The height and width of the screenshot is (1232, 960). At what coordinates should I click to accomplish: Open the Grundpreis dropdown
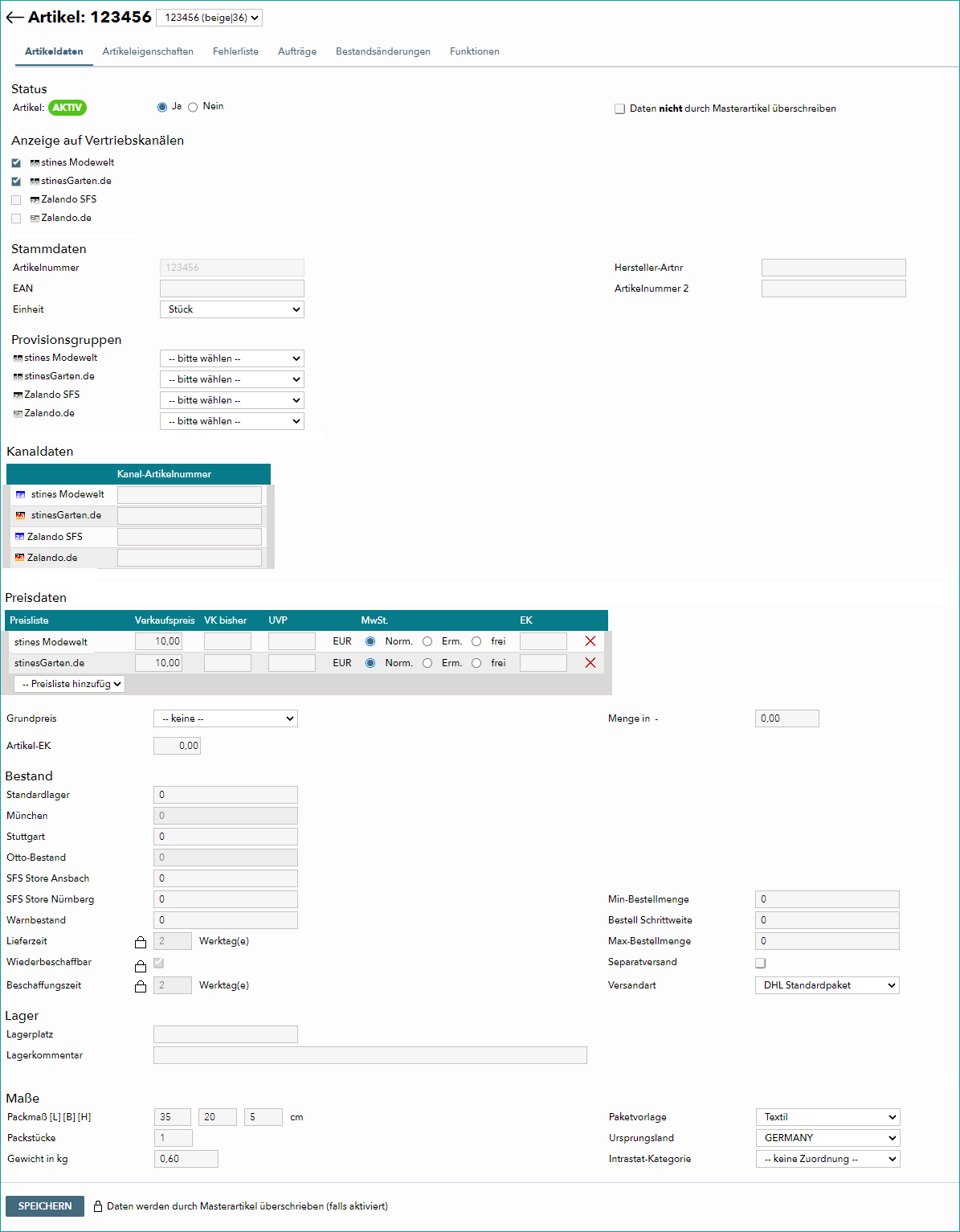click(x=226, y=718)
